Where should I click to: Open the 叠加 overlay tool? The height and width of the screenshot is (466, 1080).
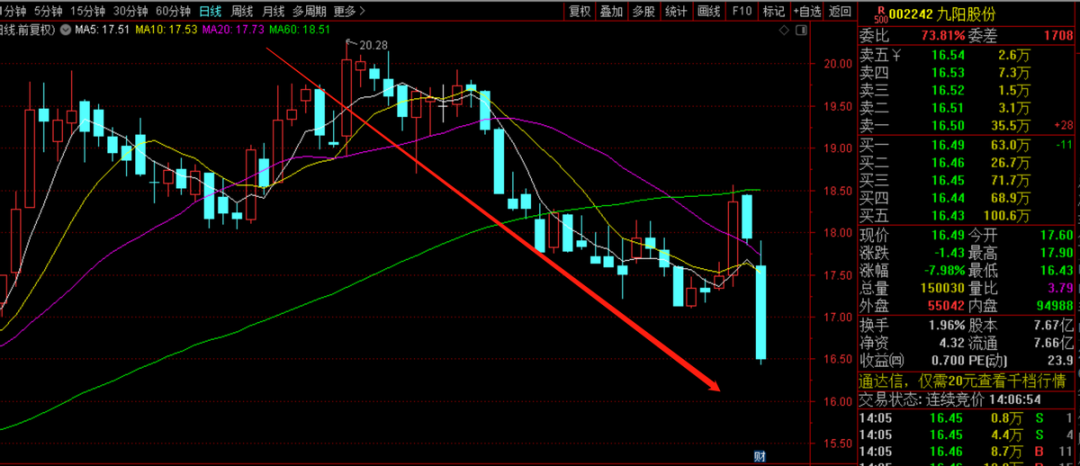click(612, 11)
